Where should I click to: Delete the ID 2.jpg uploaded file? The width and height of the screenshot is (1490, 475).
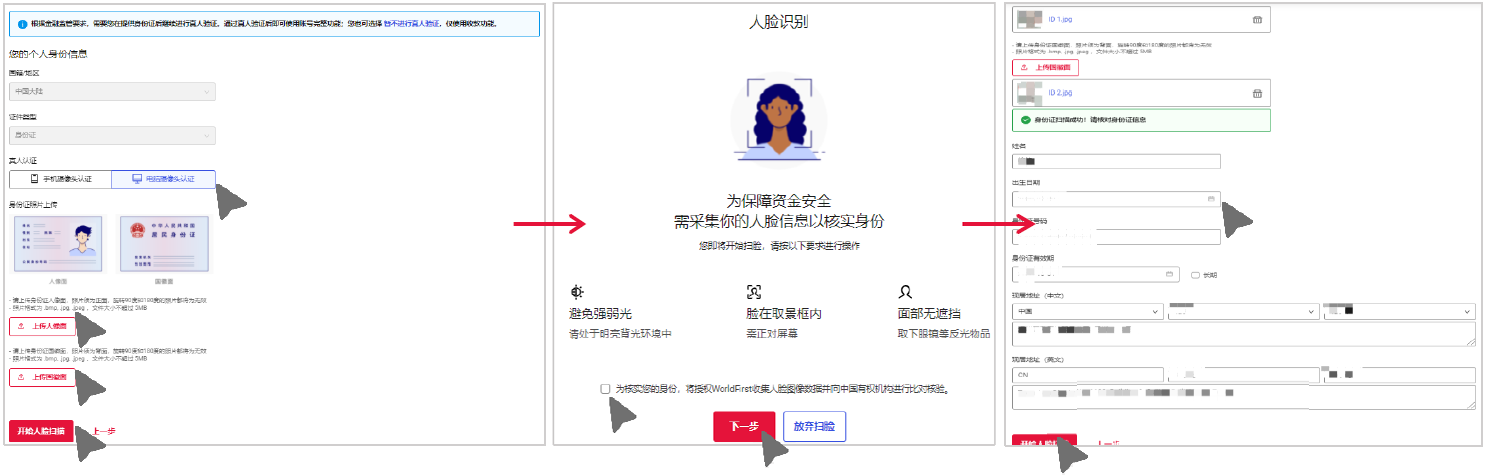point(1257,92)
